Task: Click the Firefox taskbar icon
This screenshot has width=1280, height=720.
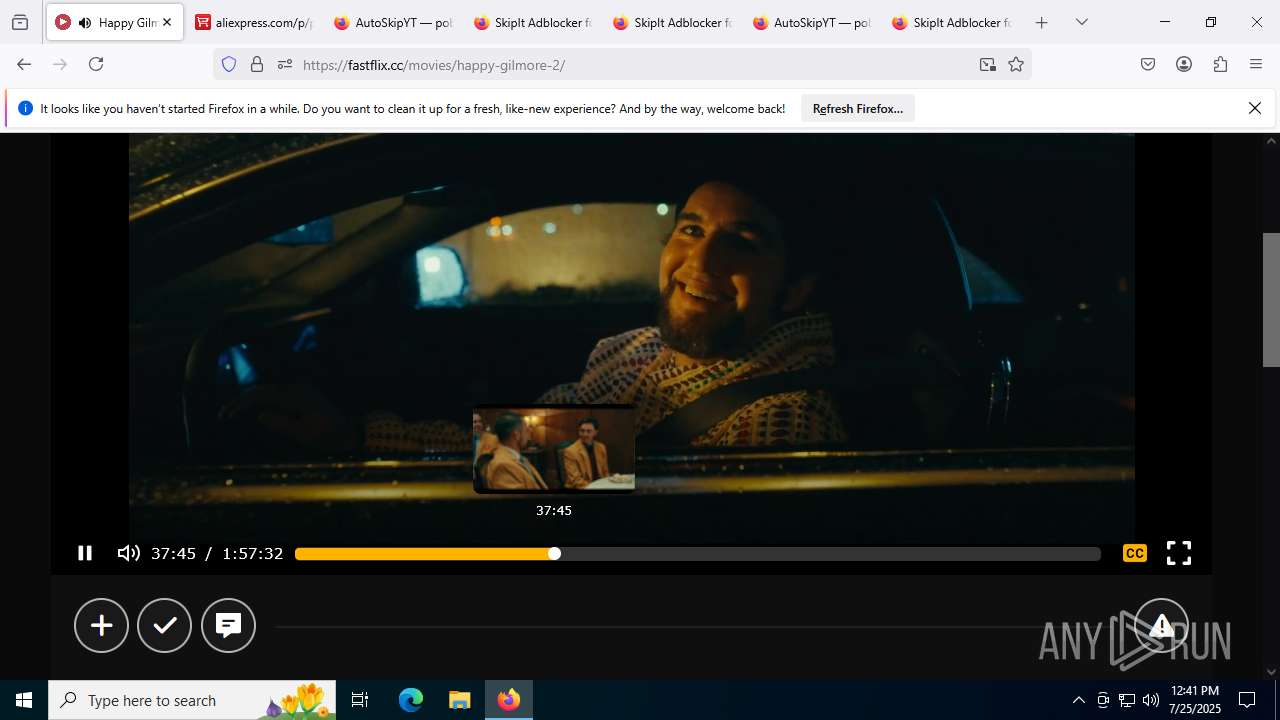Action: point(509,700)
